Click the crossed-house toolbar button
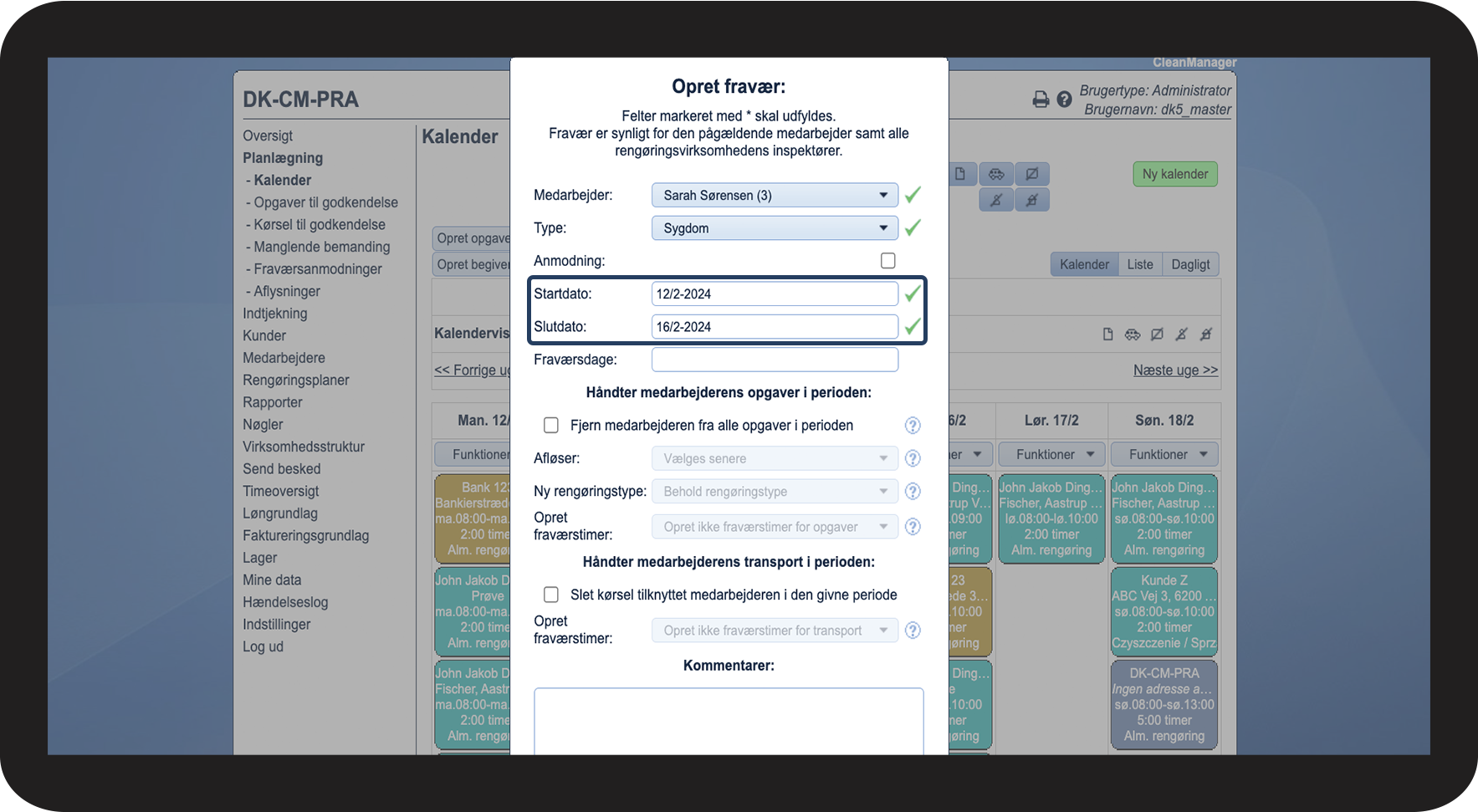Viewport: 1478px width, 812px height. (x=1032, y=200)
